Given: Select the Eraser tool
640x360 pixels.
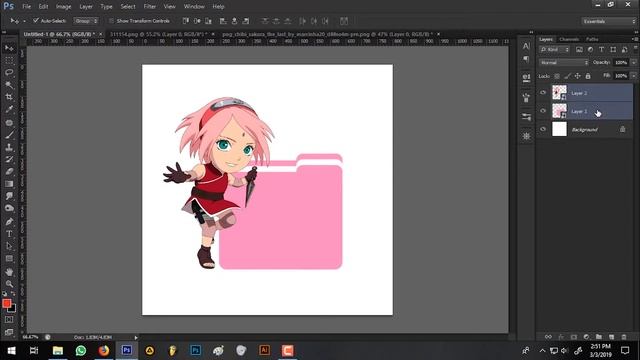Looking at the screenshot, I should pos(9,171).
